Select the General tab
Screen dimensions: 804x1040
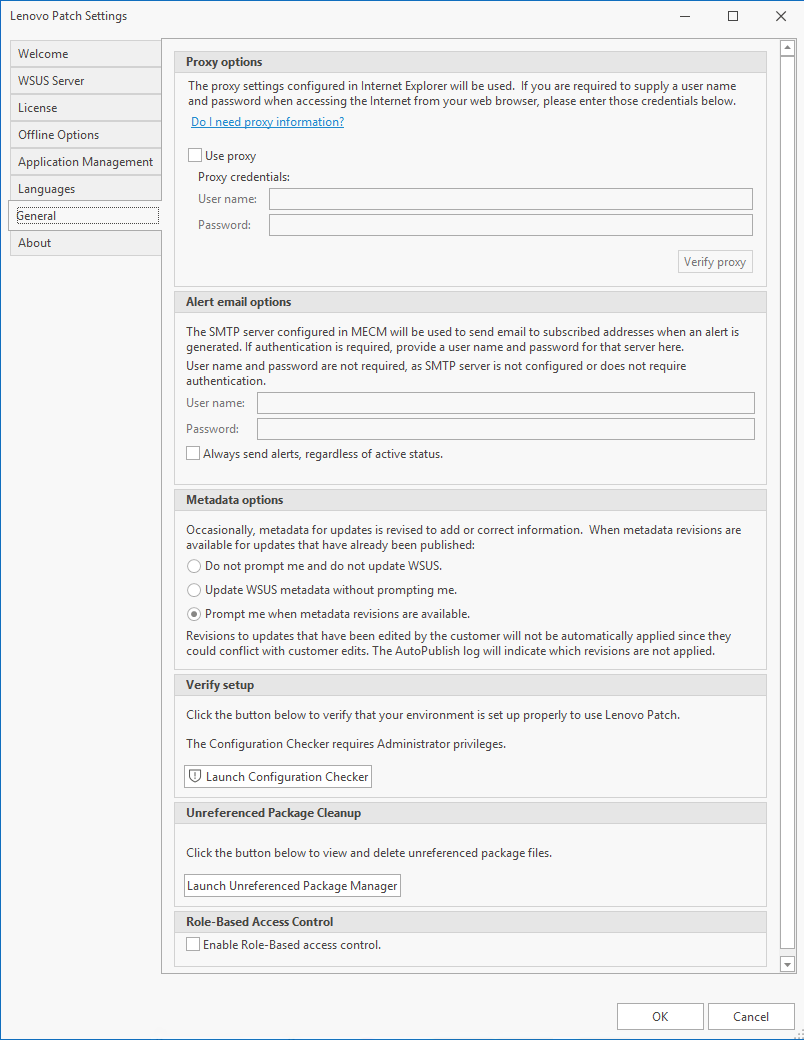[86, 216]
